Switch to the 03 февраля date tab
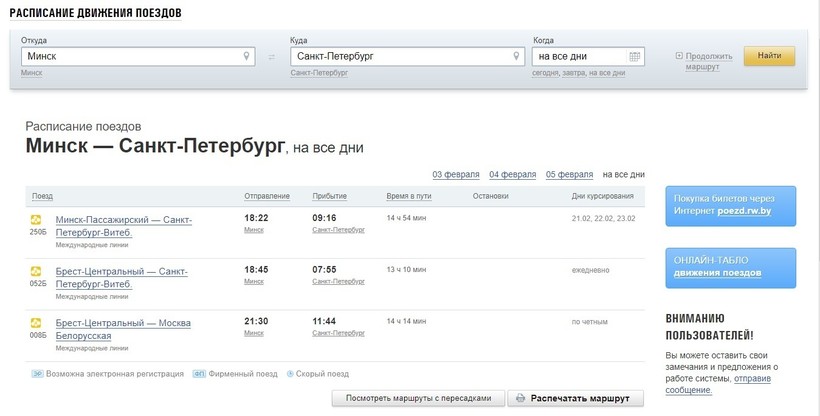Image resolution: width=820 pixels, height=416 pixels. click(455, 174)
